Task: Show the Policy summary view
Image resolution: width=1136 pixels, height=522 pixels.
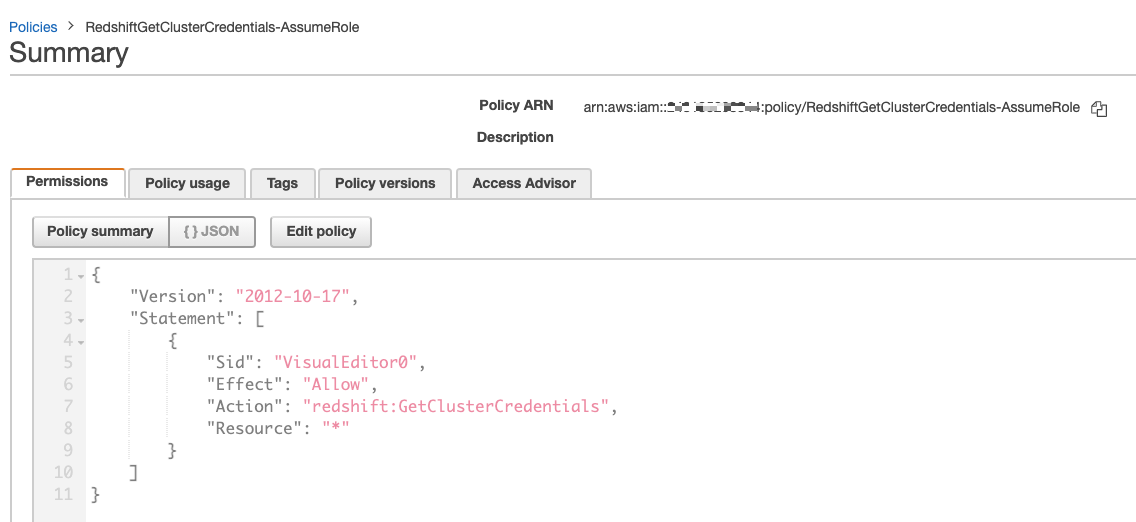Action: 100,232
